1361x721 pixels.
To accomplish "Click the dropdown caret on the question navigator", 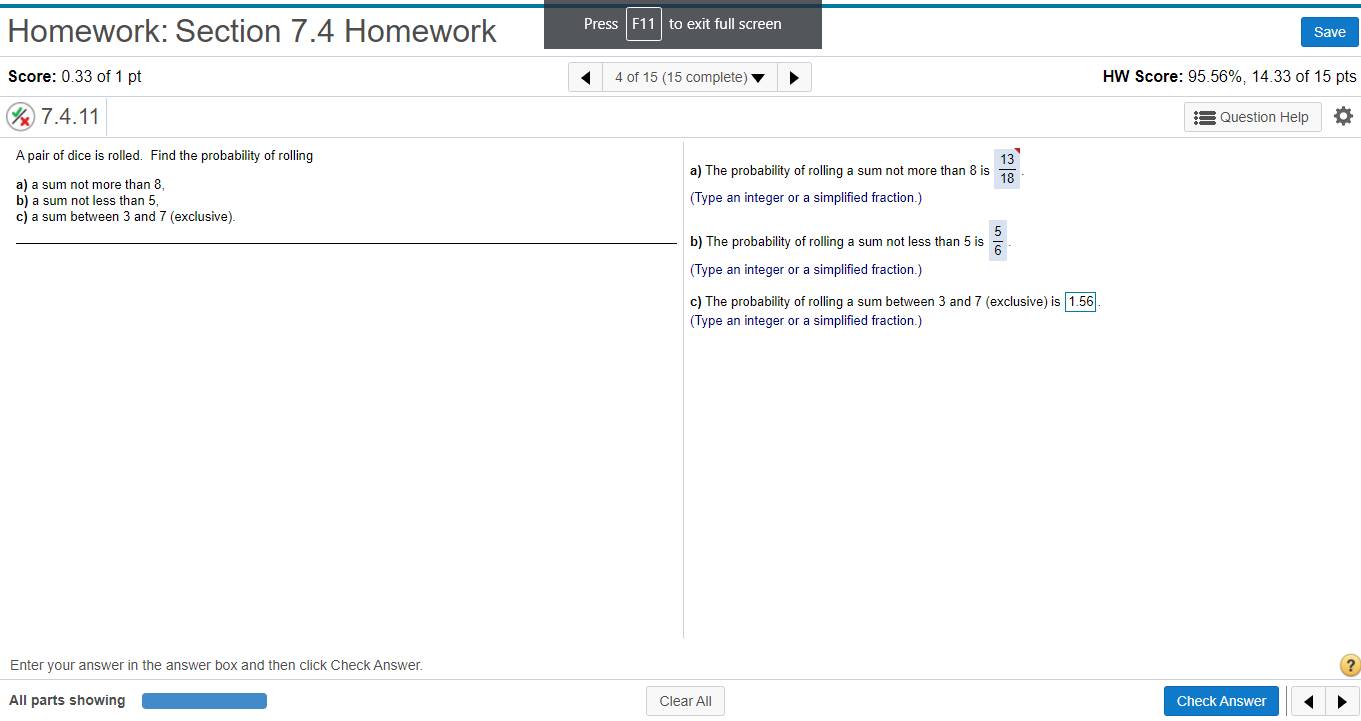I will (x=760, y=76).
